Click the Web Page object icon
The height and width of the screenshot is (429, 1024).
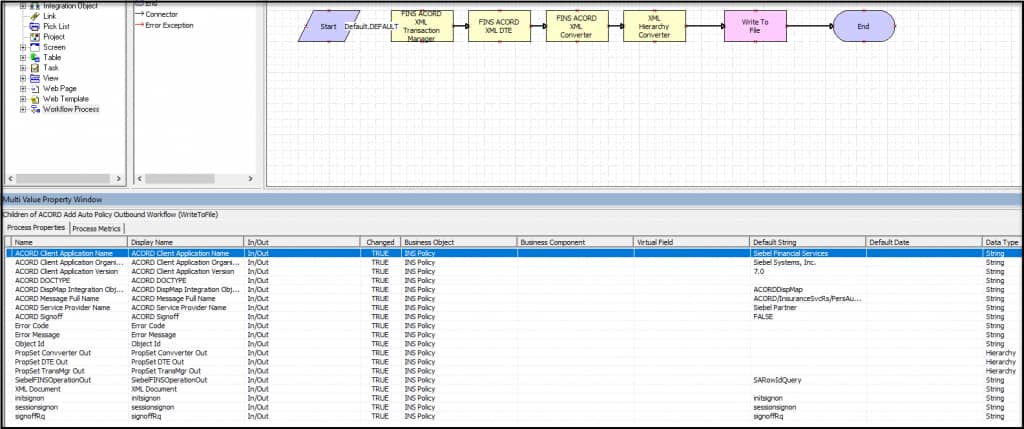(35, 89)
